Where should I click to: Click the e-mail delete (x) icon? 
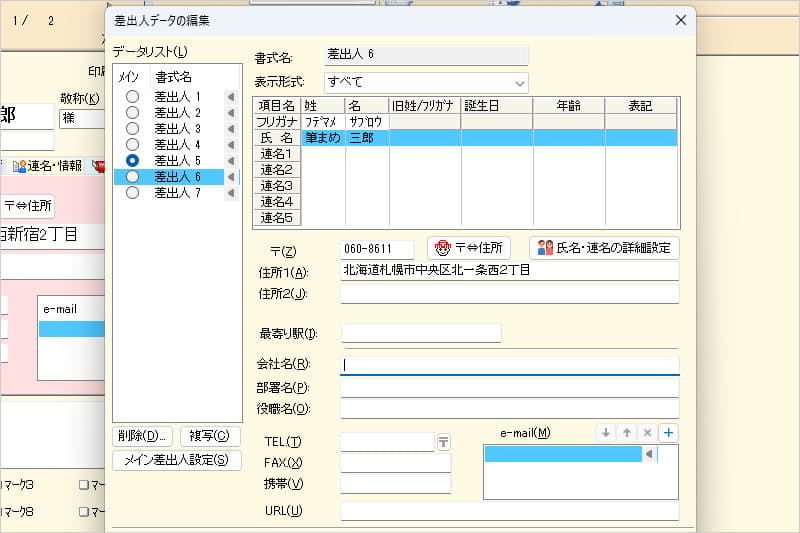pyautogui.click(x=647, y=433)
